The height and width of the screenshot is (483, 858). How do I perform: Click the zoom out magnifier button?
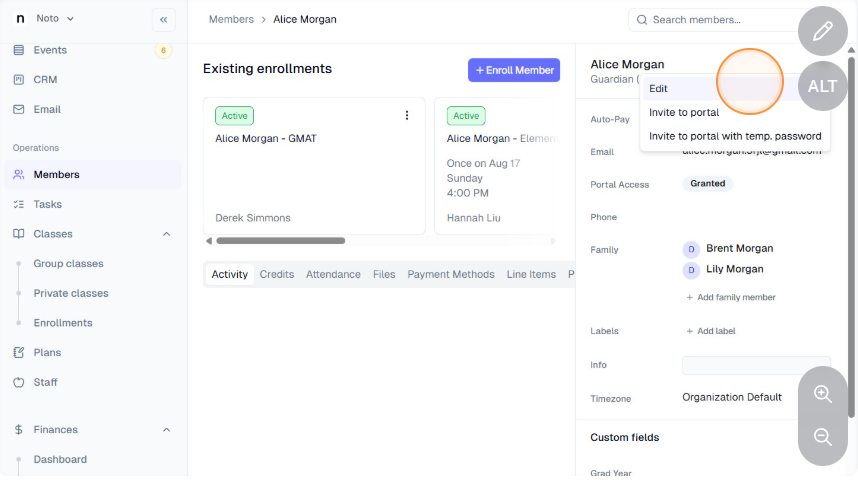click(822, 437)
